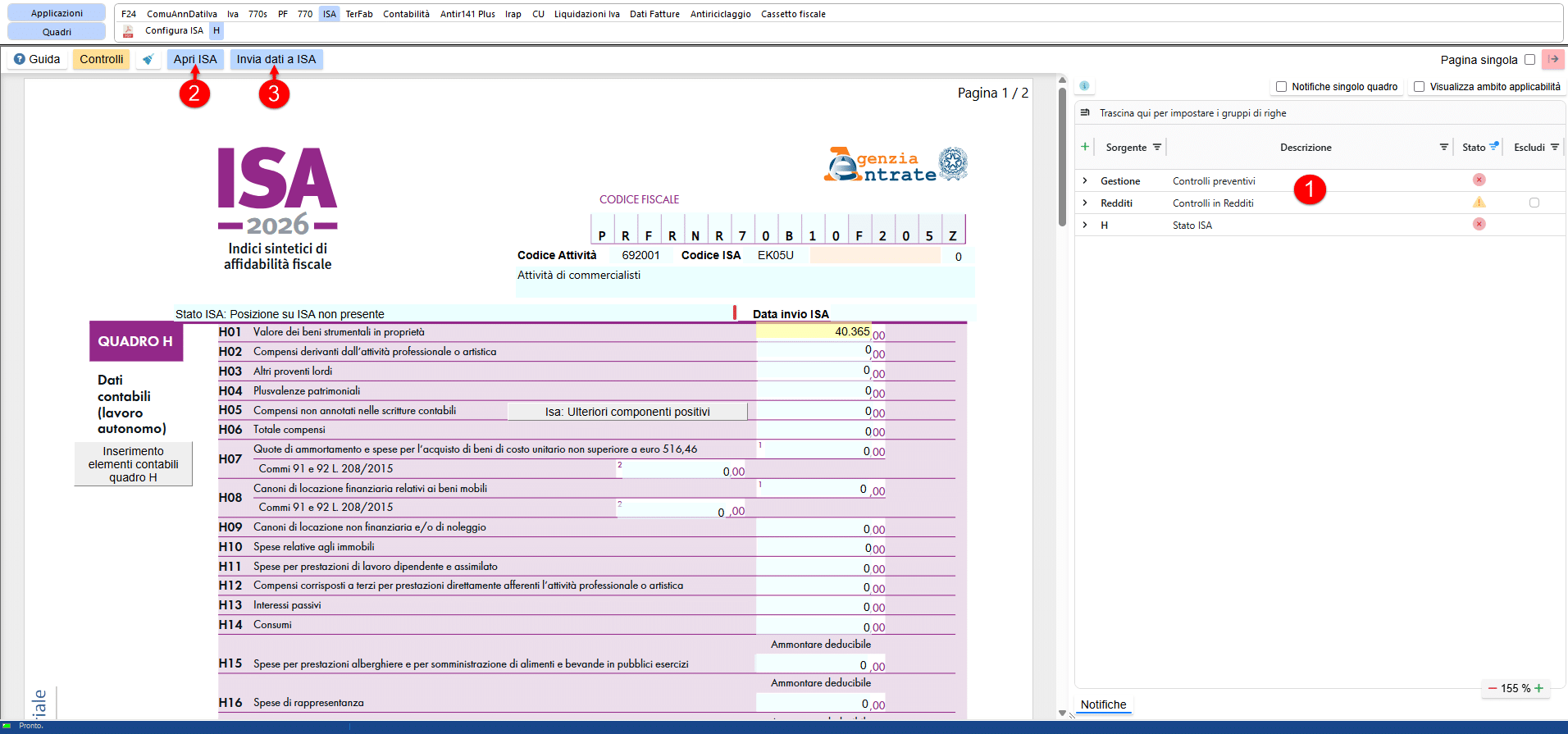Switch to the F24 tab

129,14
